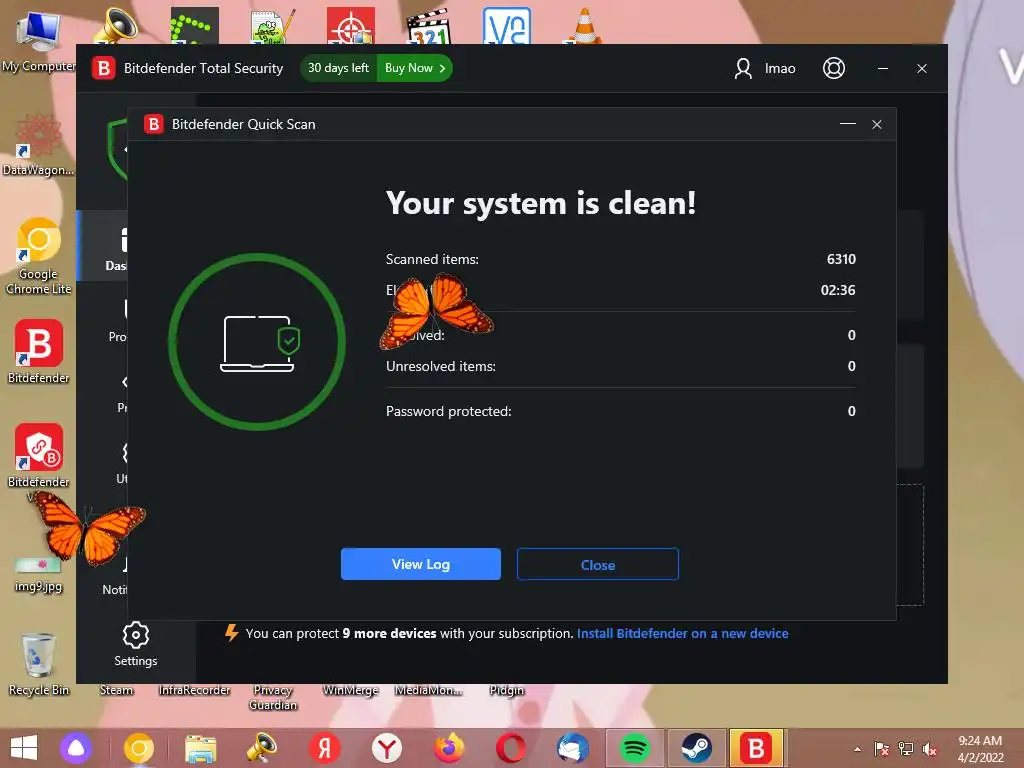The image size is (1024, 768).
Task: Close the Quick Scan dialog window
Action: [877, 124]
